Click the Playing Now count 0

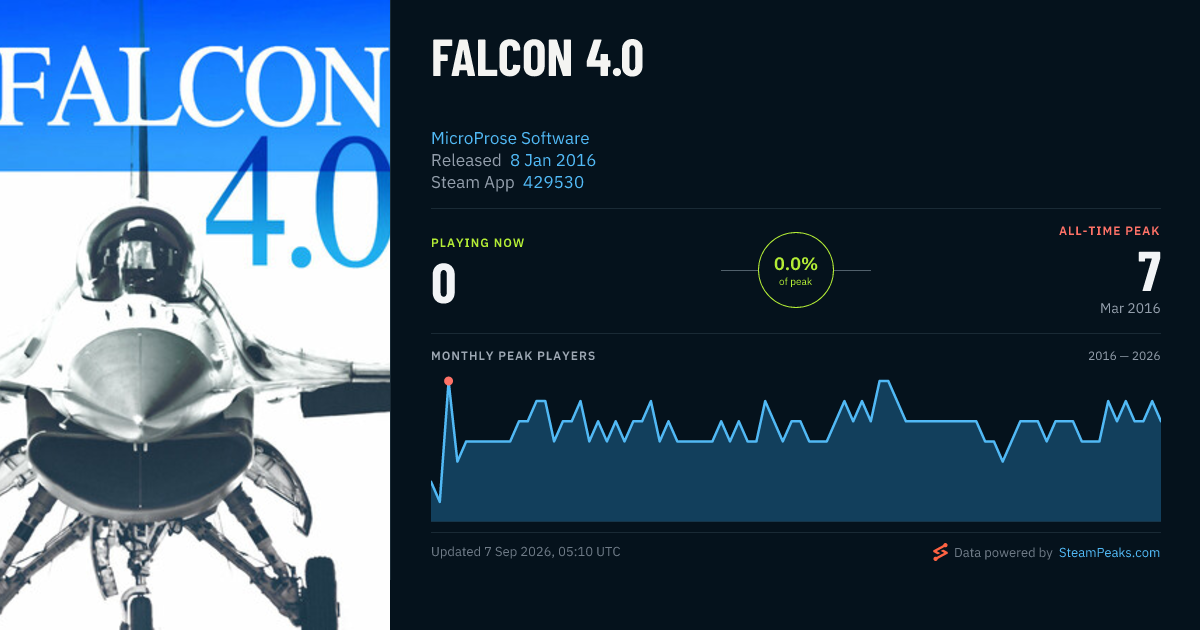pyautogui.click(x=444, y=284)
